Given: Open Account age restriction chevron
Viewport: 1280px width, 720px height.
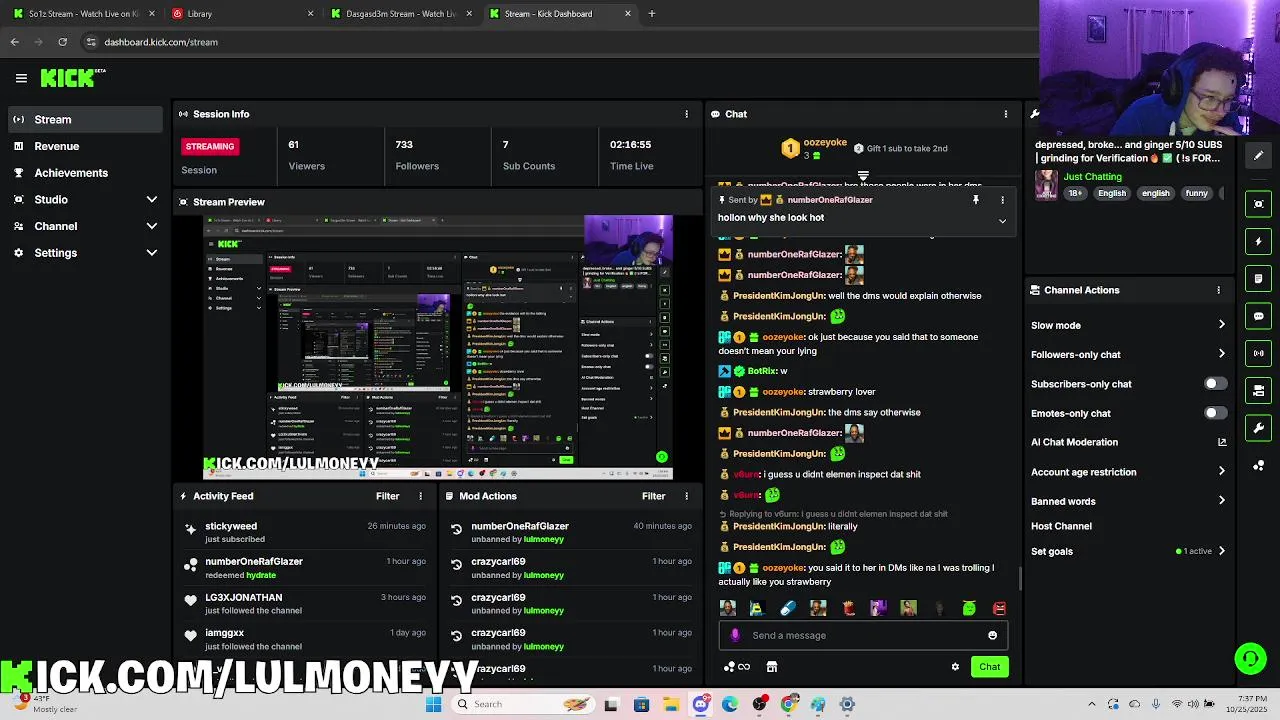Looking at the screenshot, I should pyautogui.click(x=1221, y=472).
